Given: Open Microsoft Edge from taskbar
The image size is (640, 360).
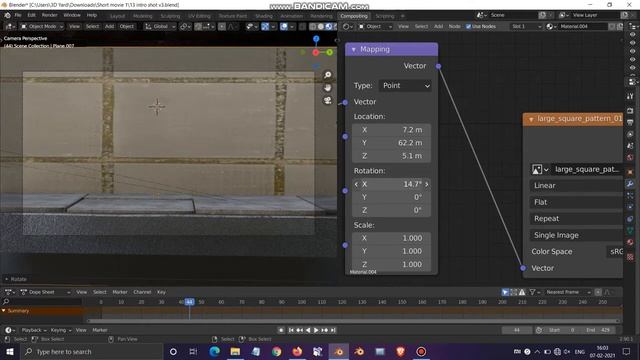Looking at the screenshot, I should (x=214, y=351).
